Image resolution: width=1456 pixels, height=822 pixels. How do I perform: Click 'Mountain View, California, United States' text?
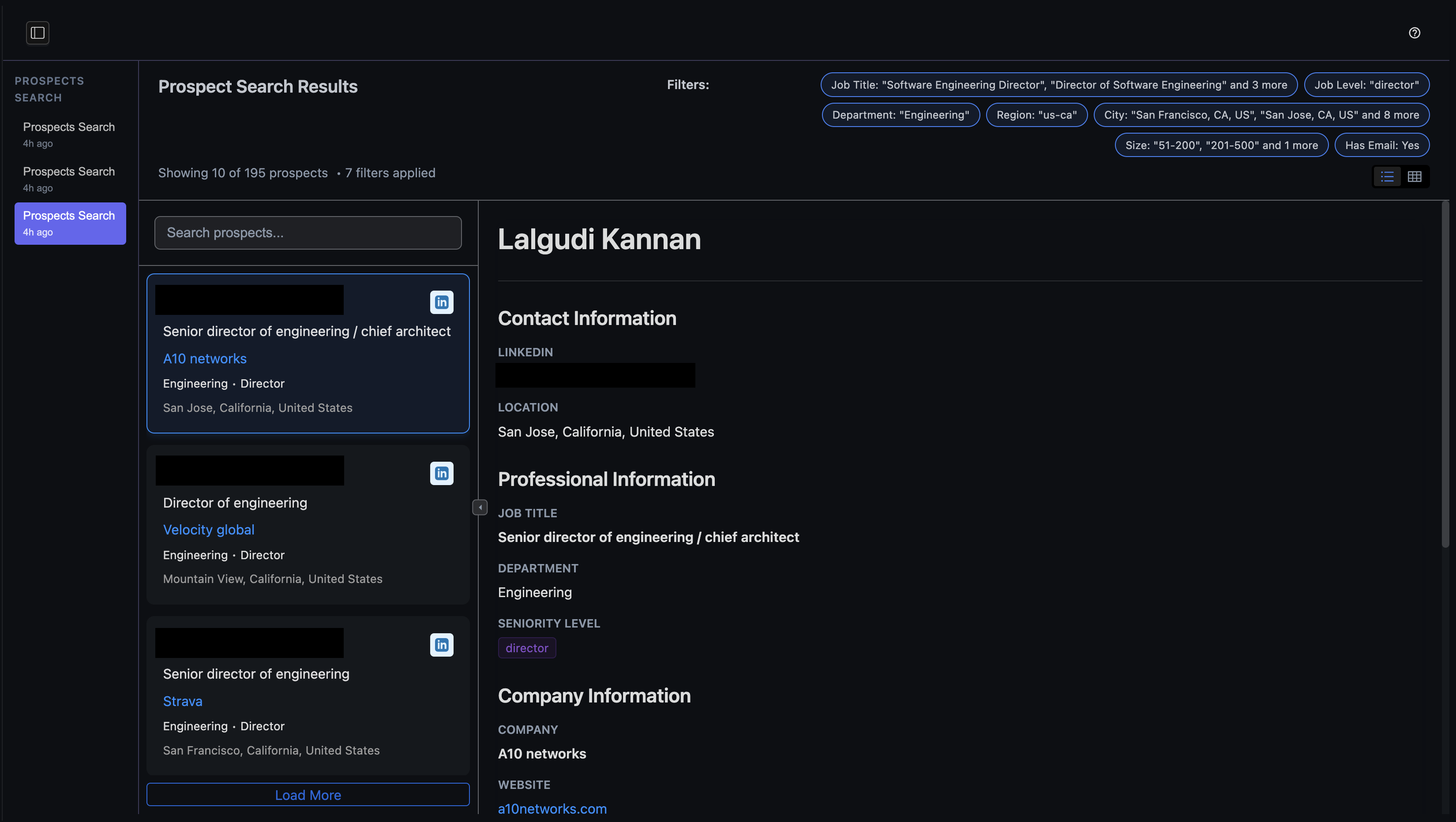(x=272, y=579)
